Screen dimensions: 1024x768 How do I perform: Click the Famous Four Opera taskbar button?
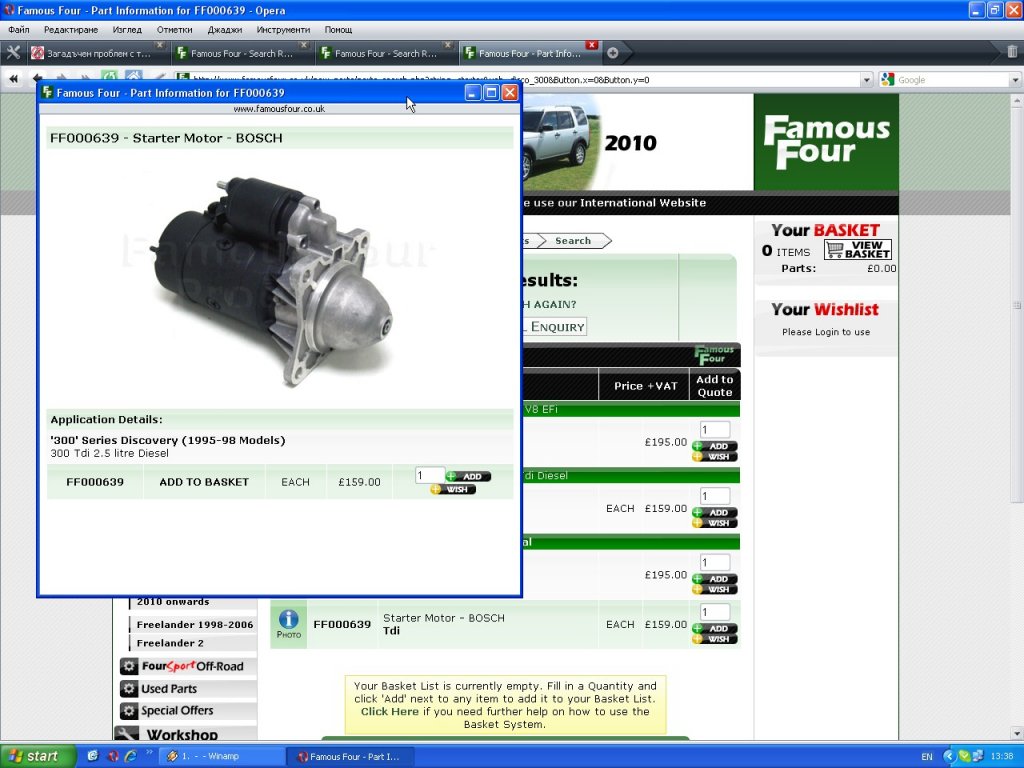pos(351,756)
